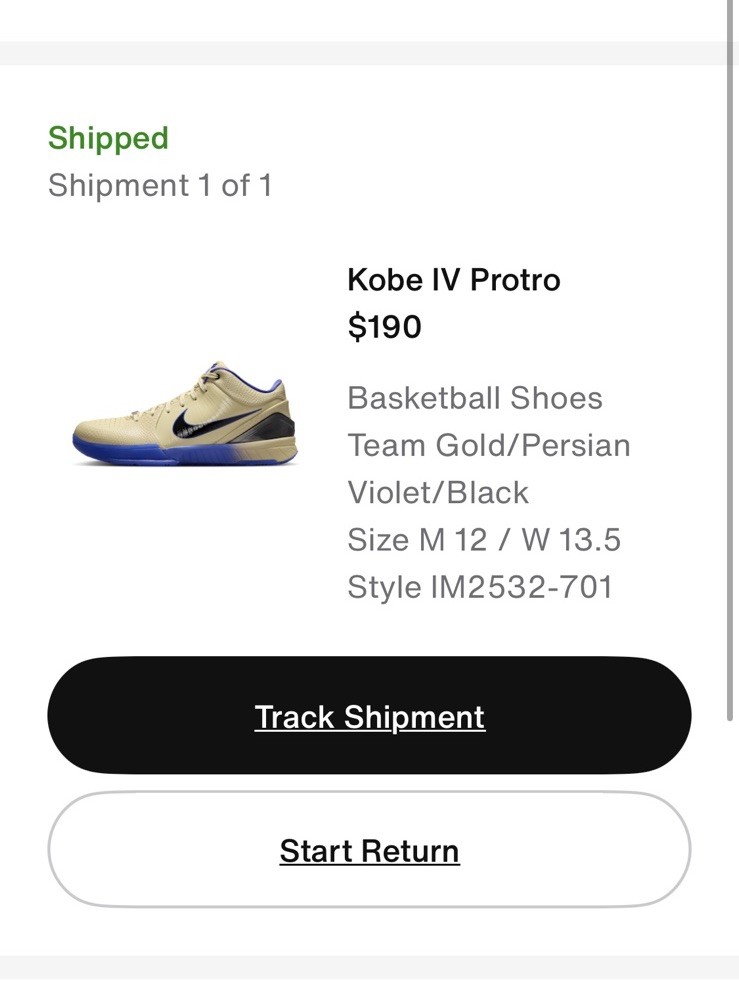
Task: Click the Violet/Black color text
Action: (x=438, y=492)
